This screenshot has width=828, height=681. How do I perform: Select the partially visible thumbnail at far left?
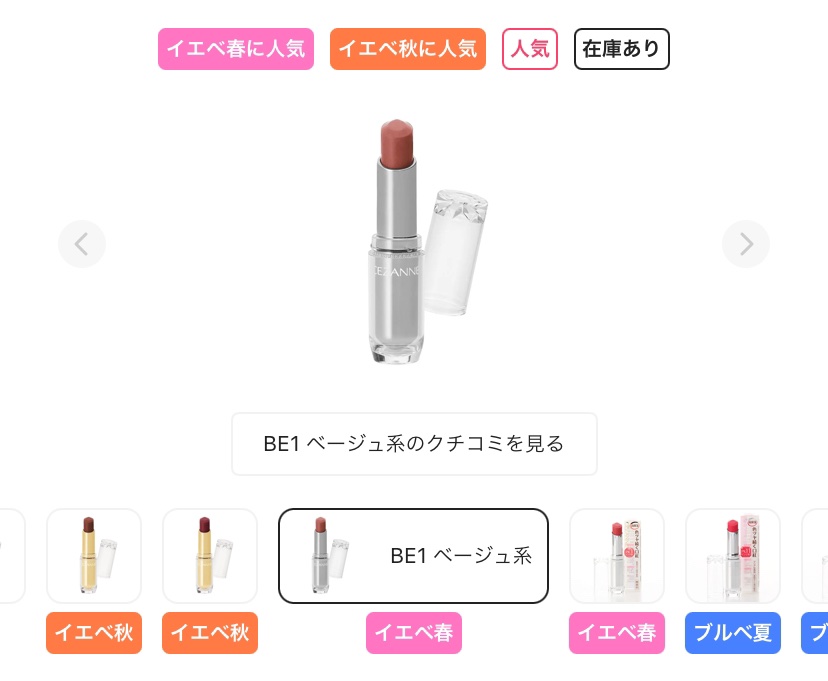click(x=12, y=556)
